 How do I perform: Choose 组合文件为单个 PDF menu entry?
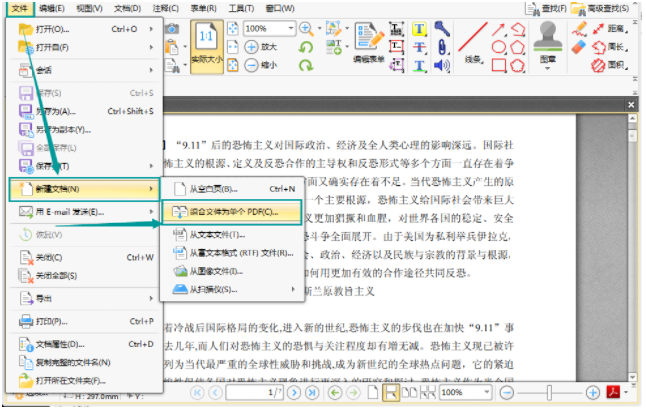[232, 212]
